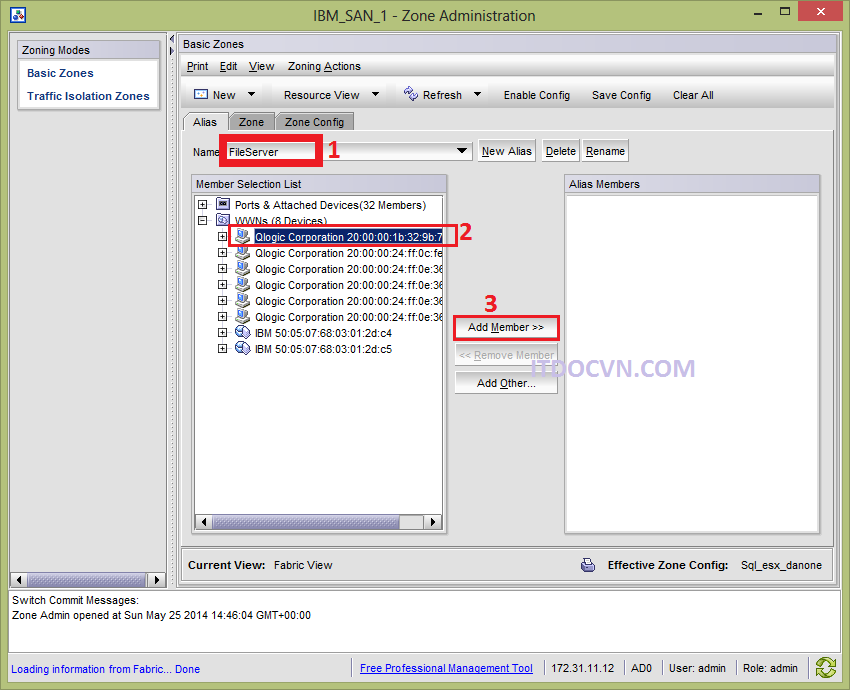The width and height of the screenshot is (850, 690).
Task: Click the New zone icon in toolbar
Action: 200,95
